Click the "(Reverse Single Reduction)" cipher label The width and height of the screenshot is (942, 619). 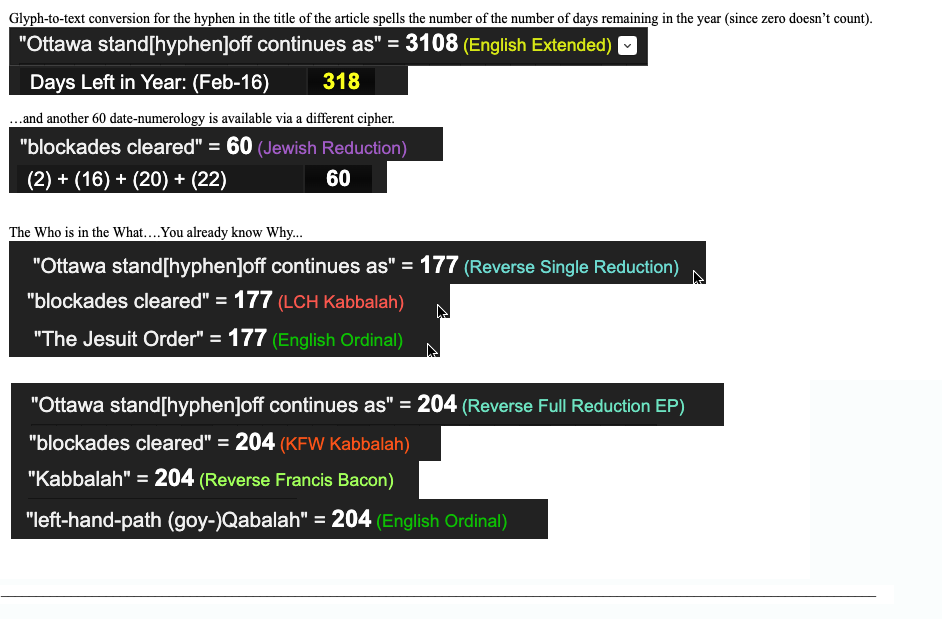[571, 267]
